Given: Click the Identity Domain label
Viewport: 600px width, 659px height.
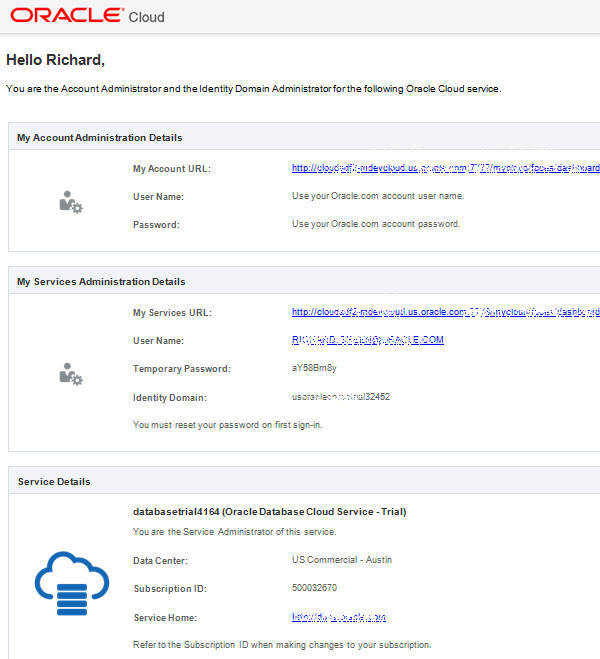Looking at the screenshot, I should pyautogui.click(x=170, y=398).
